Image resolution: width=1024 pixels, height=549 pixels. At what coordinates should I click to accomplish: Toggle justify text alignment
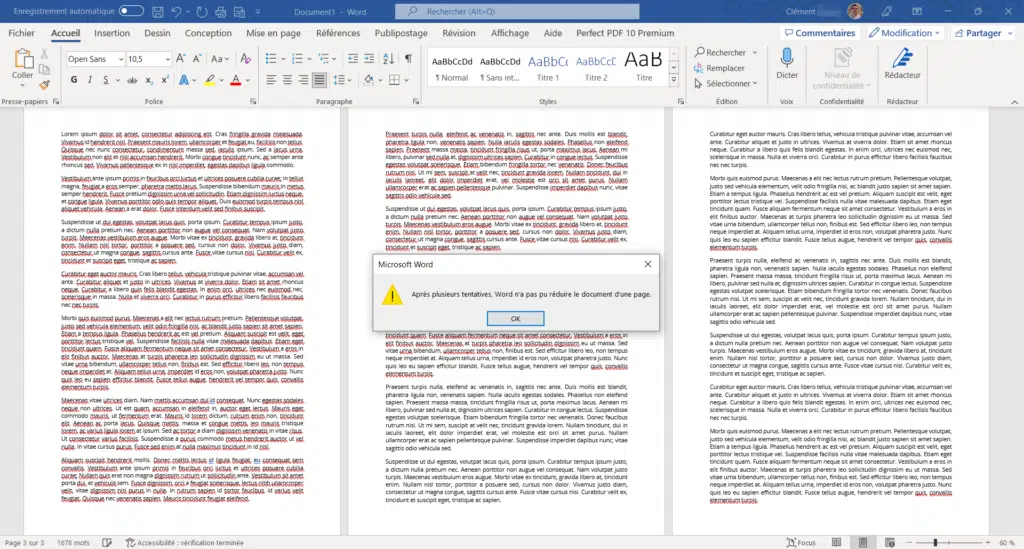(319, 80)
